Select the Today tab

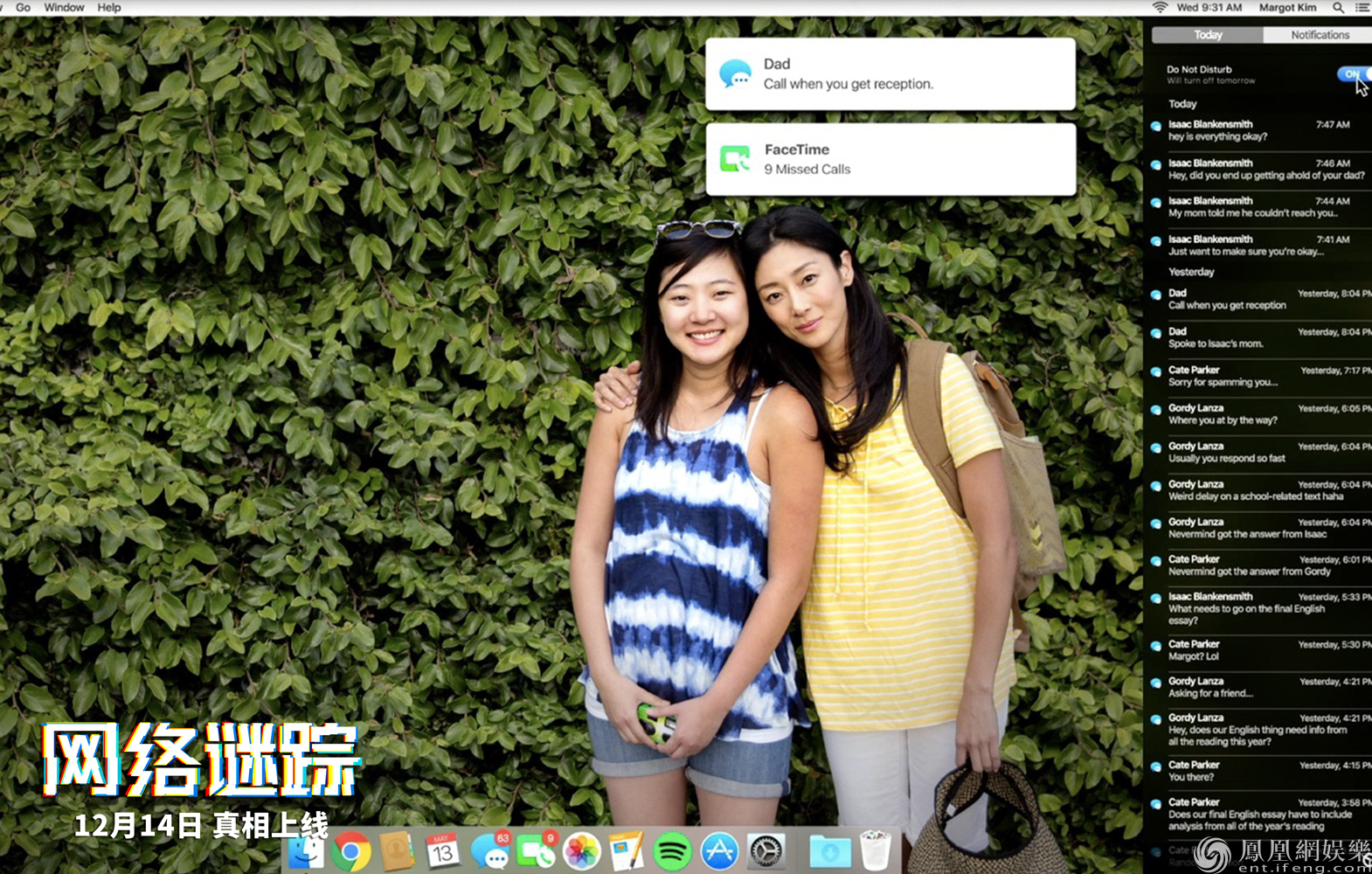click(1208, 35)
